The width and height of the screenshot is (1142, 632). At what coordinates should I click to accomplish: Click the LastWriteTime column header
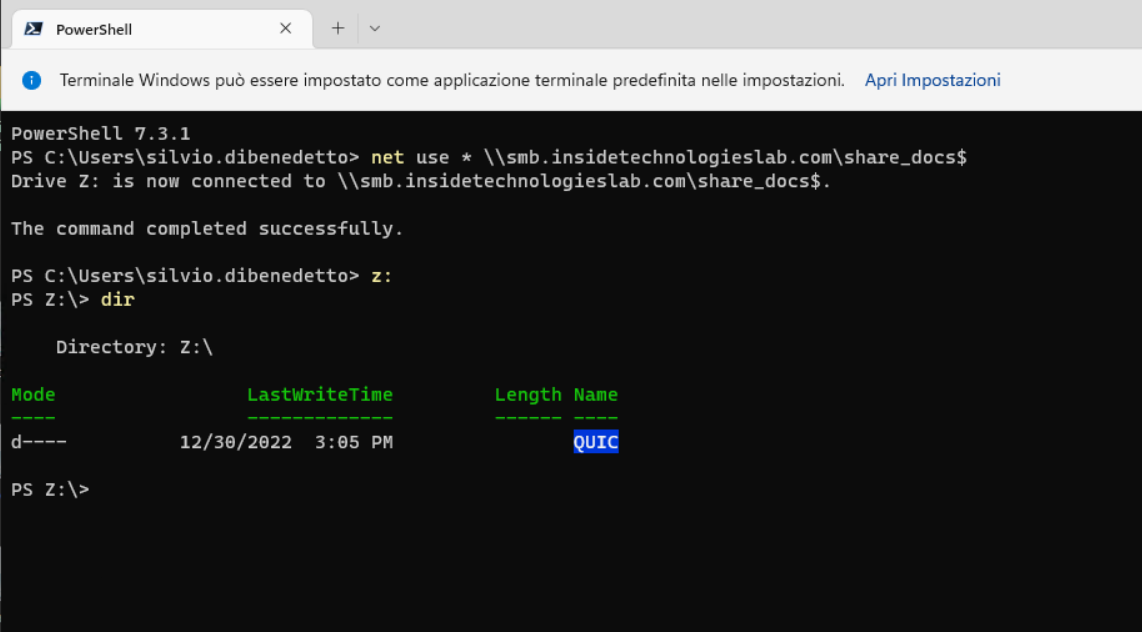pyautogui.click(x=320, y=395)
